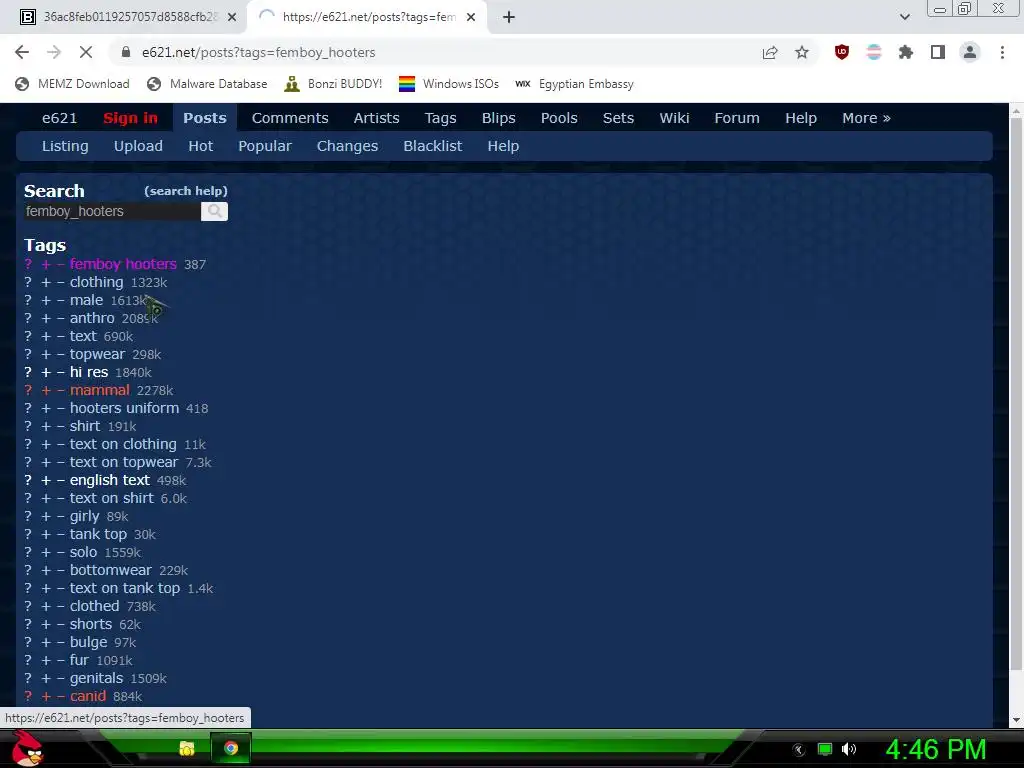Screen dimensions: 1024x768
Task: Open the Bonzi BUDDY! bookmark
Action: (x=333, y=84)
